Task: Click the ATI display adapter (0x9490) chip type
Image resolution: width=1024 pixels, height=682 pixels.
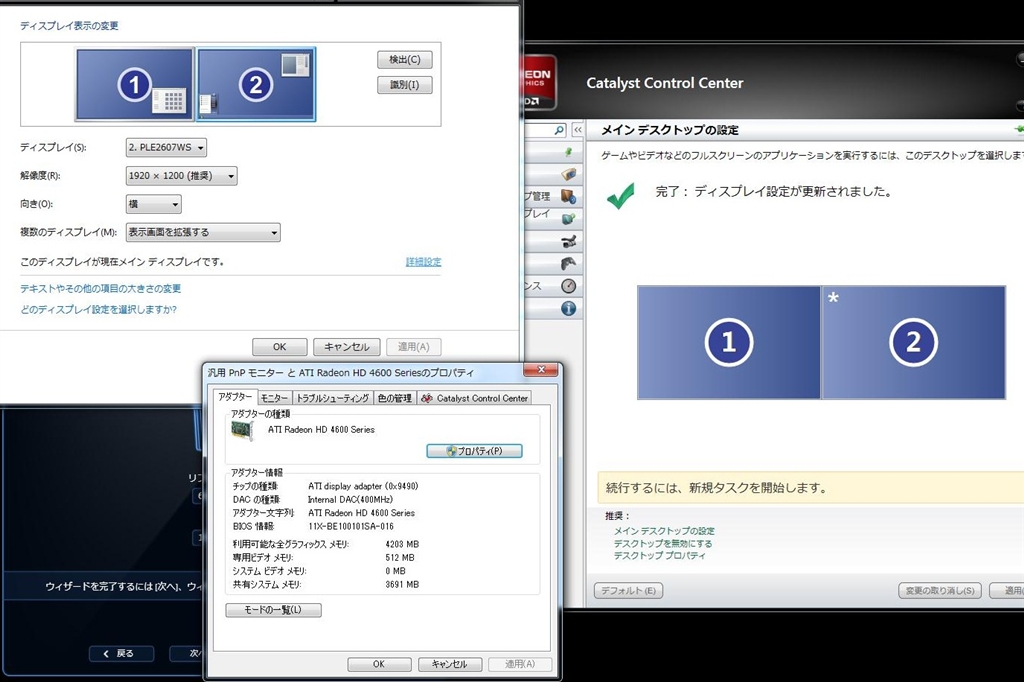Action: coord(363,486)
